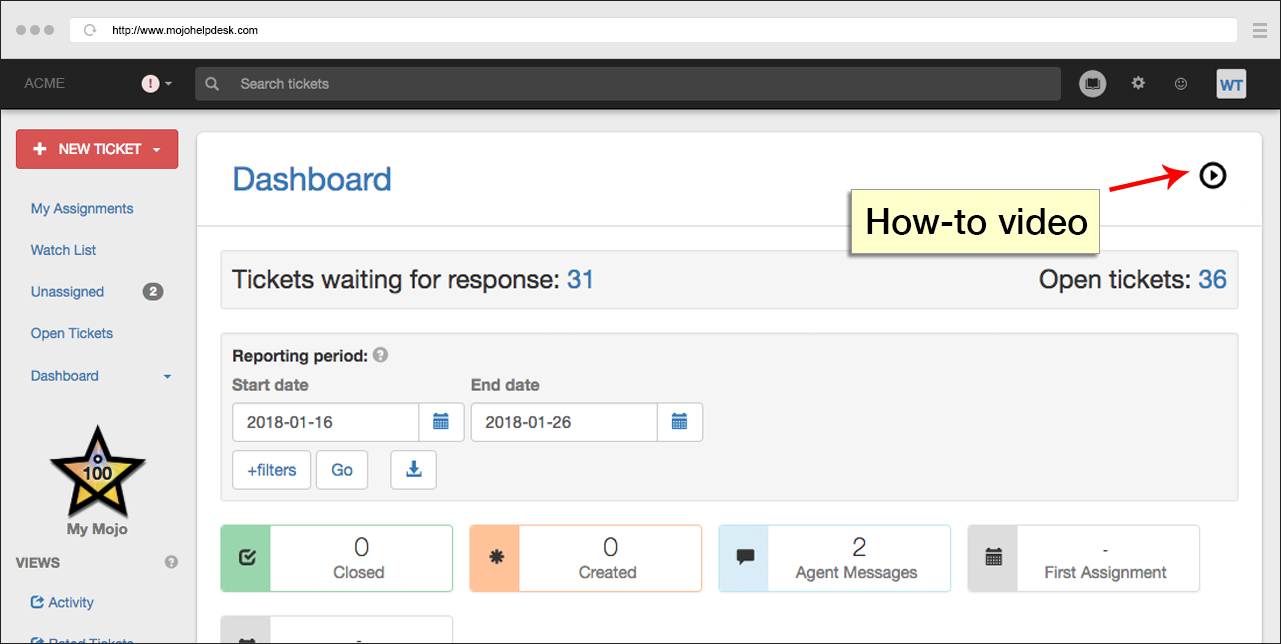Open End date calendar picker

680,422
